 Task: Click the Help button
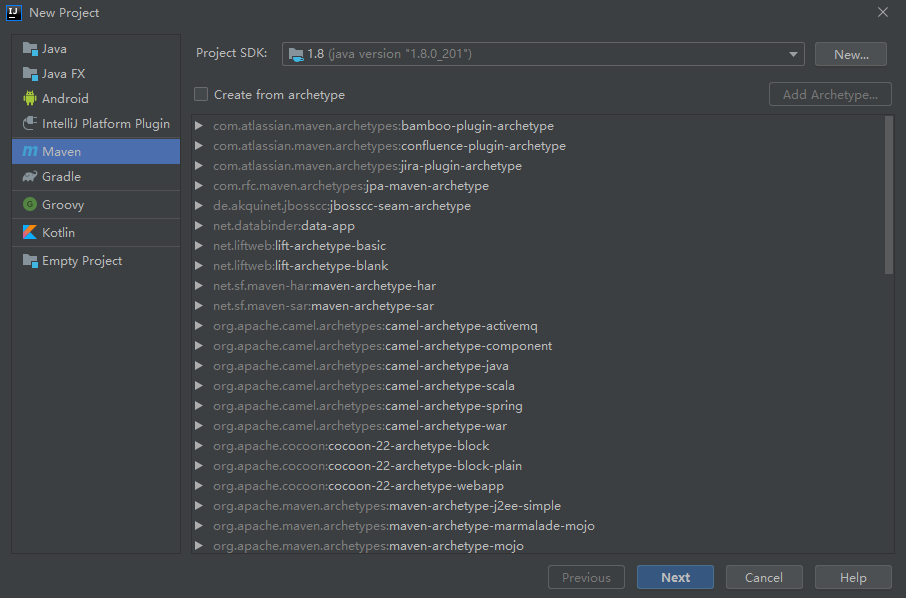pyautogui.click(x=853, y=577)
